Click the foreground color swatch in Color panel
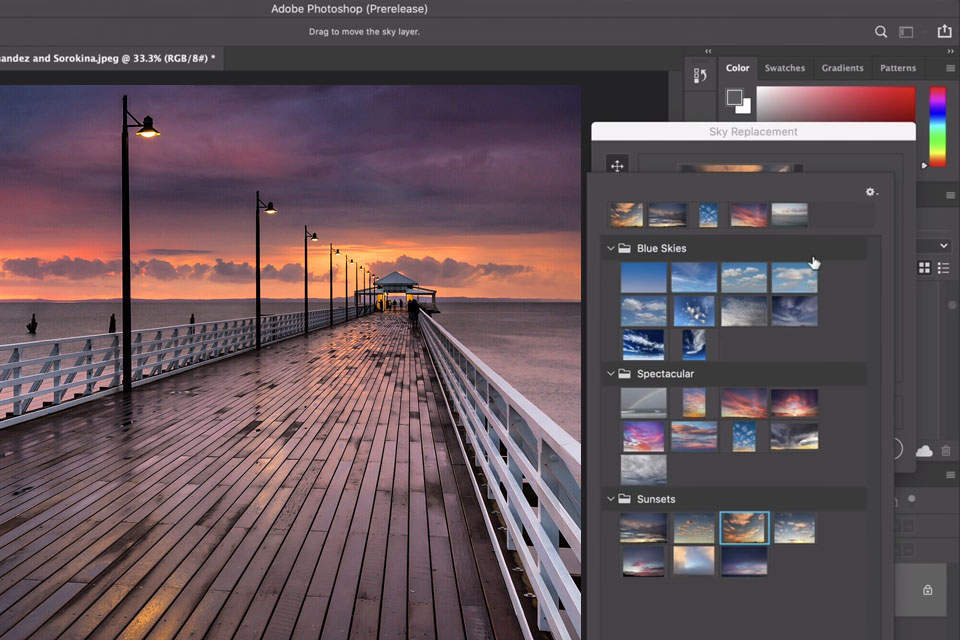960x640 pixels. pos(734,97)
